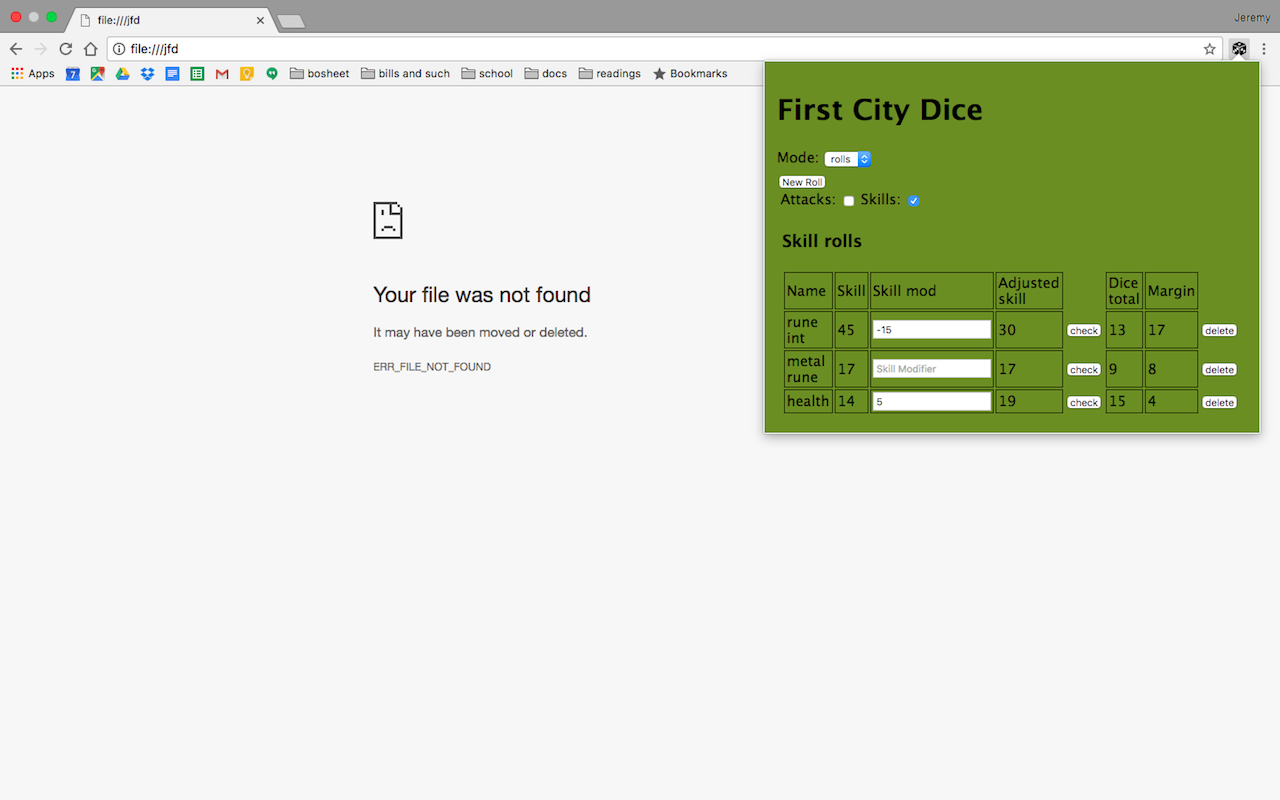Open the Google Maps bookmark icon
This screenshot has width=1280, height=800.
(x=97, y=73)
